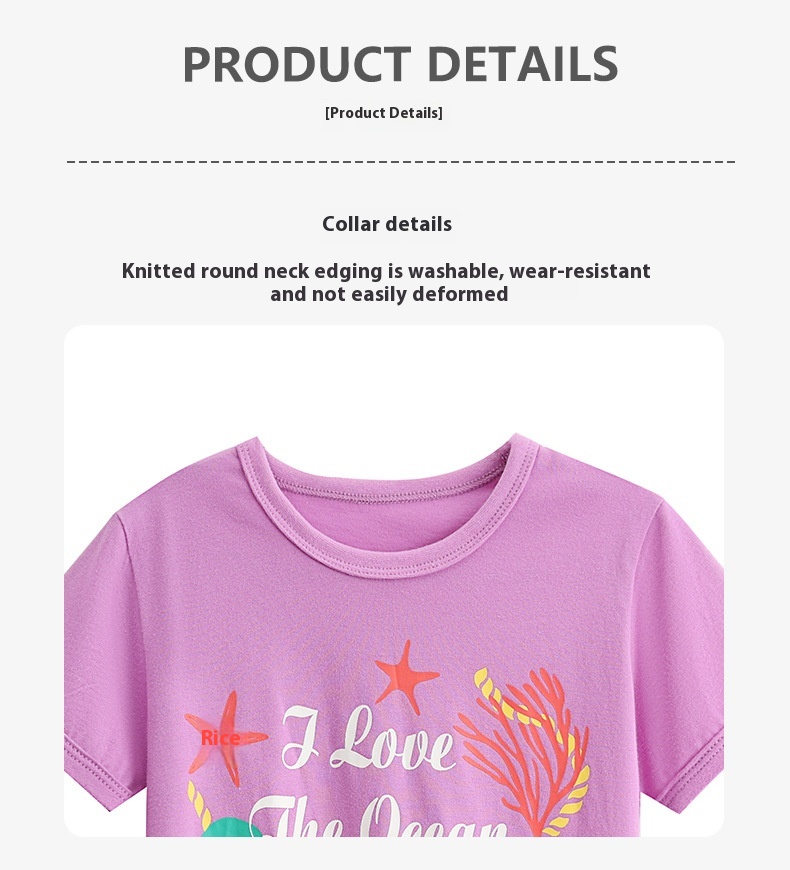Click the left red starfish graphic

click(x=226, y=737)
